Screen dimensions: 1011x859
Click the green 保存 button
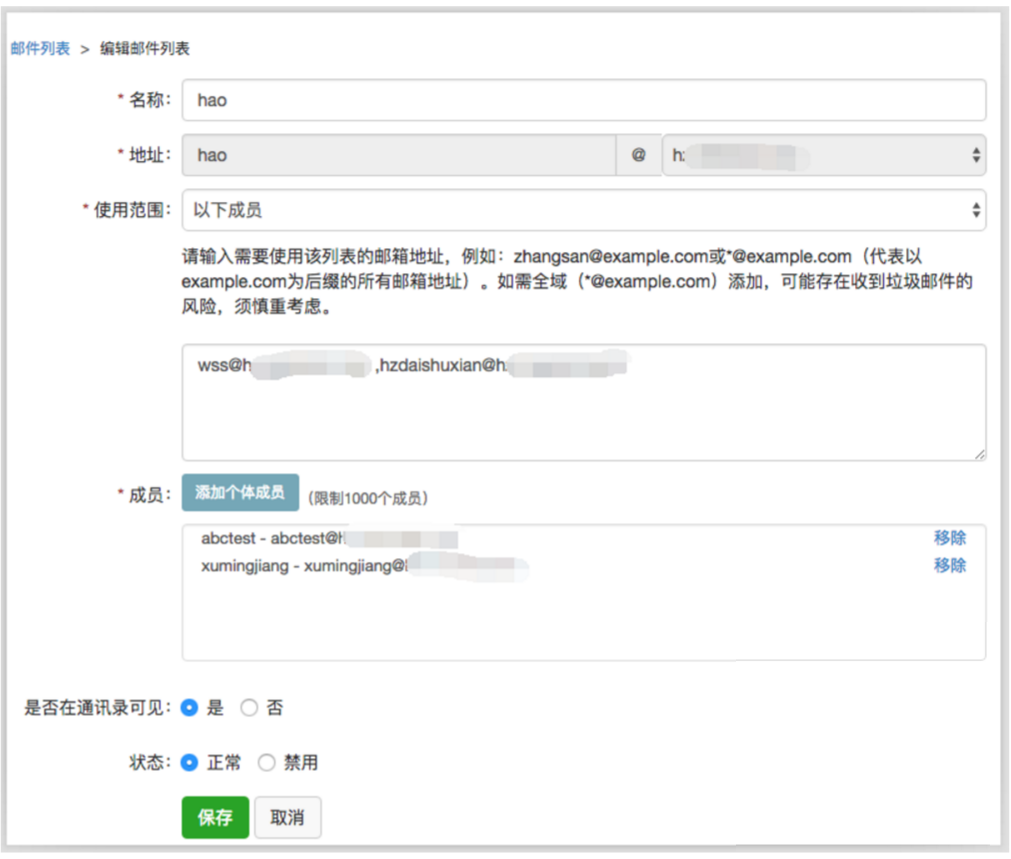(x=215, y=817)
